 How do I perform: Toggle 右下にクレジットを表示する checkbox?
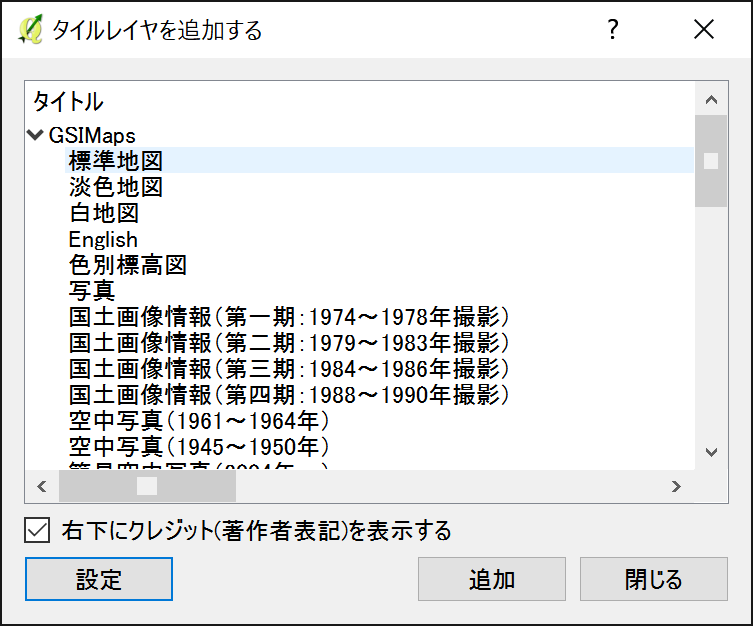[37, 530]
